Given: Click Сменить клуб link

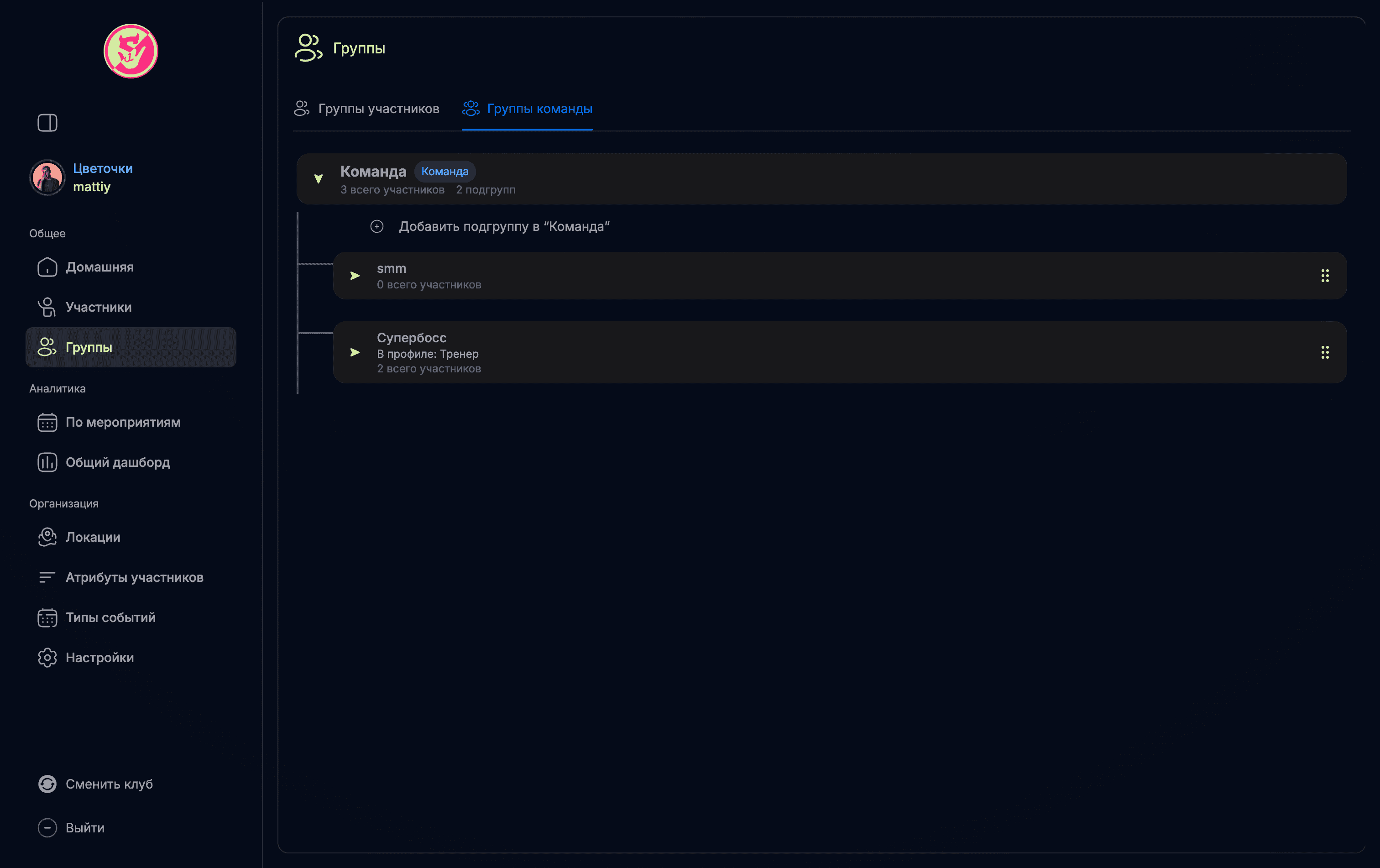Looking at the screenshot, I should [109, 784].
